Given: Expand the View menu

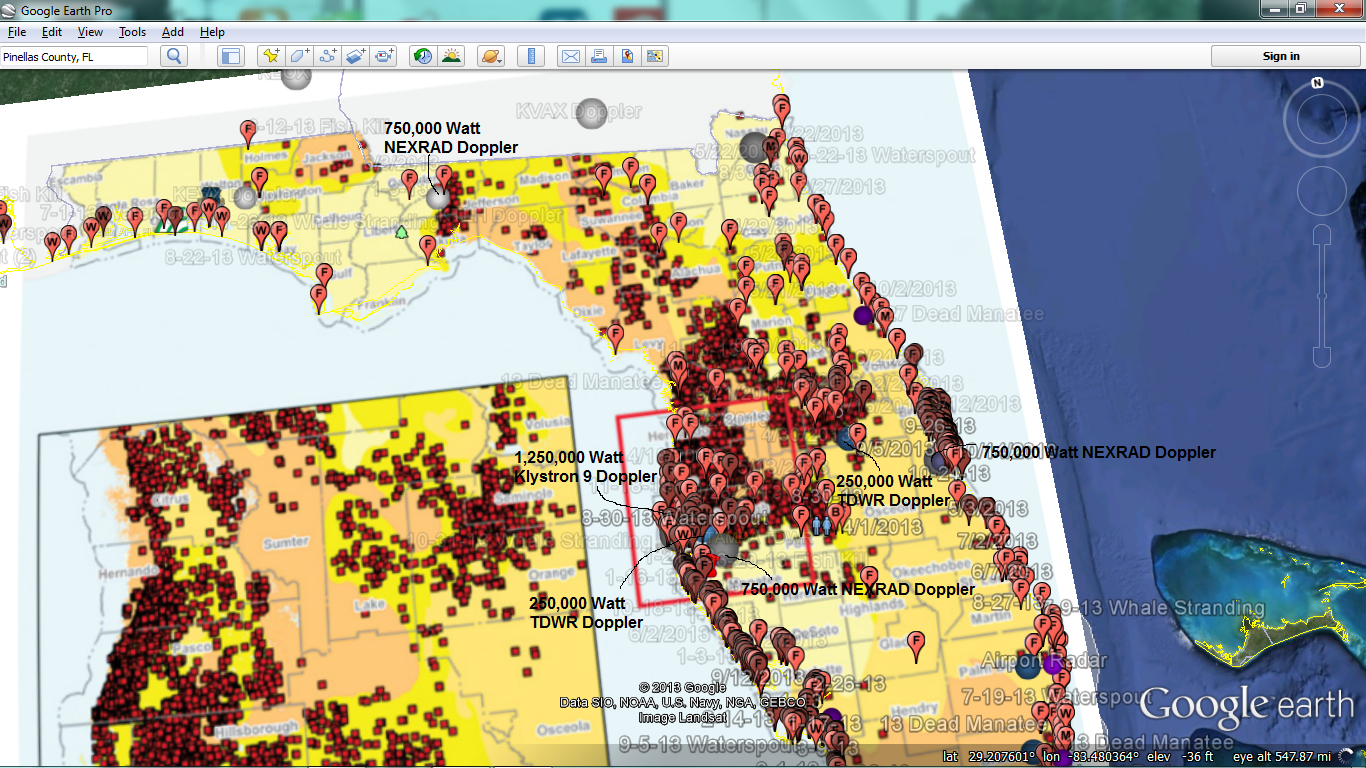Looking at the screenshot, I should 90,32.
